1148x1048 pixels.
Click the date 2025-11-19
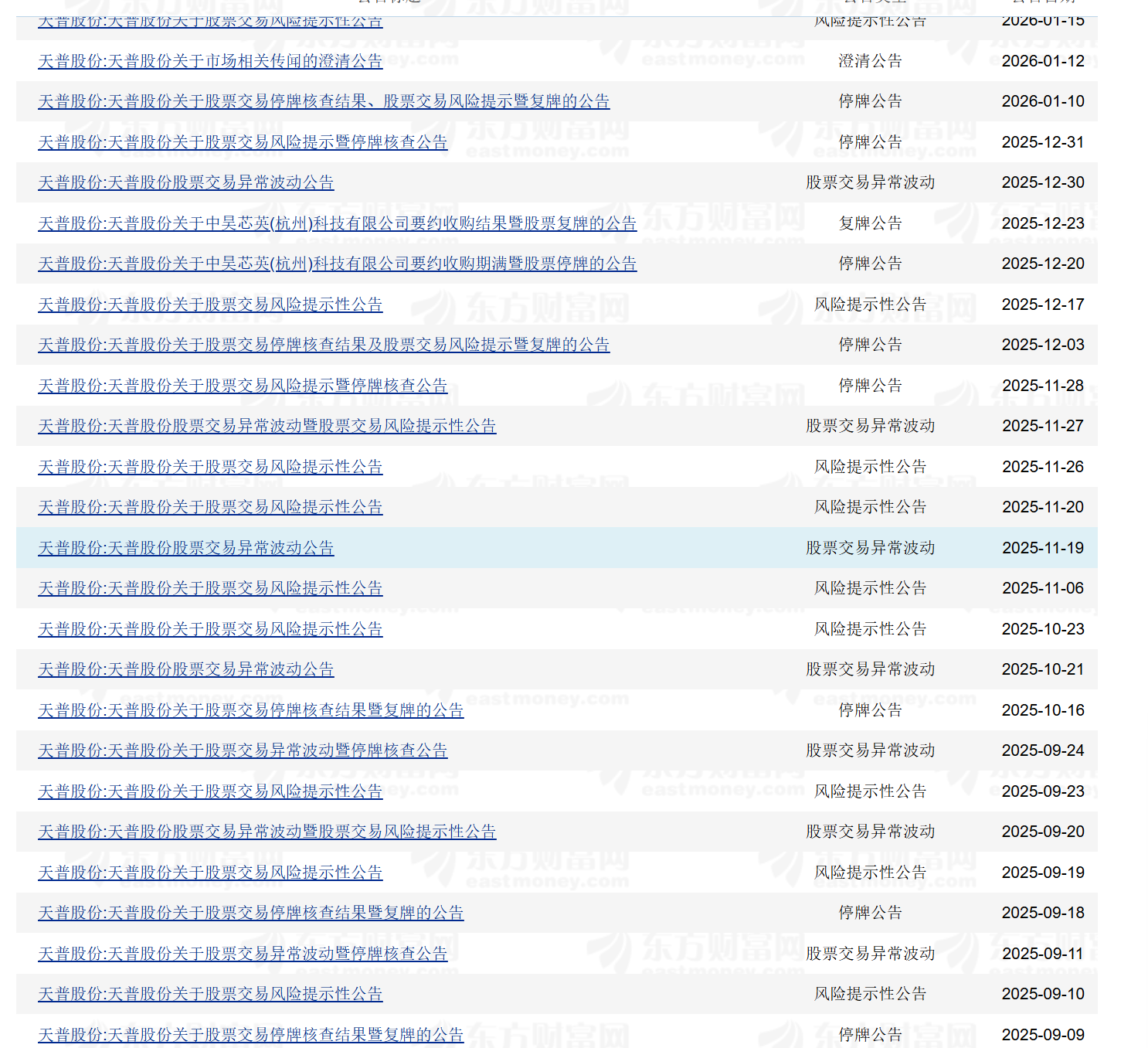1043,548
